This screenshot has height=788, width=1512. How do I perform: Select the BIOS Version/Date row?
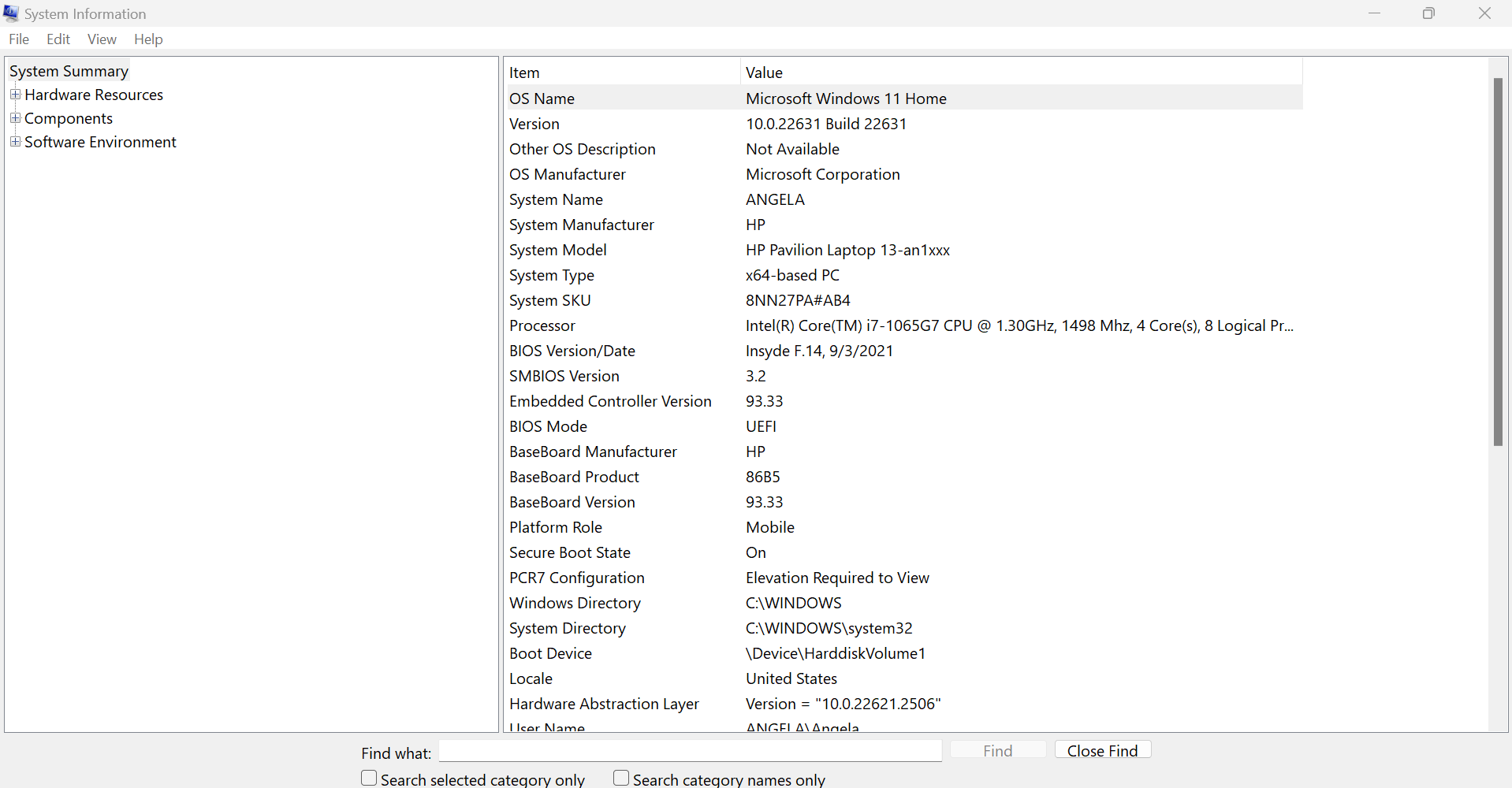point(903,351)
